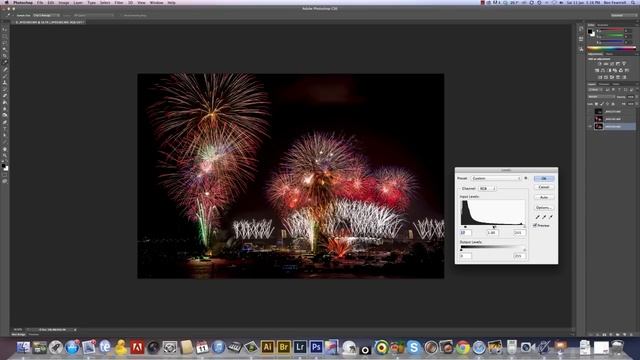
Task: Switch to the Channels tab
Action: [x=604, y=84]
